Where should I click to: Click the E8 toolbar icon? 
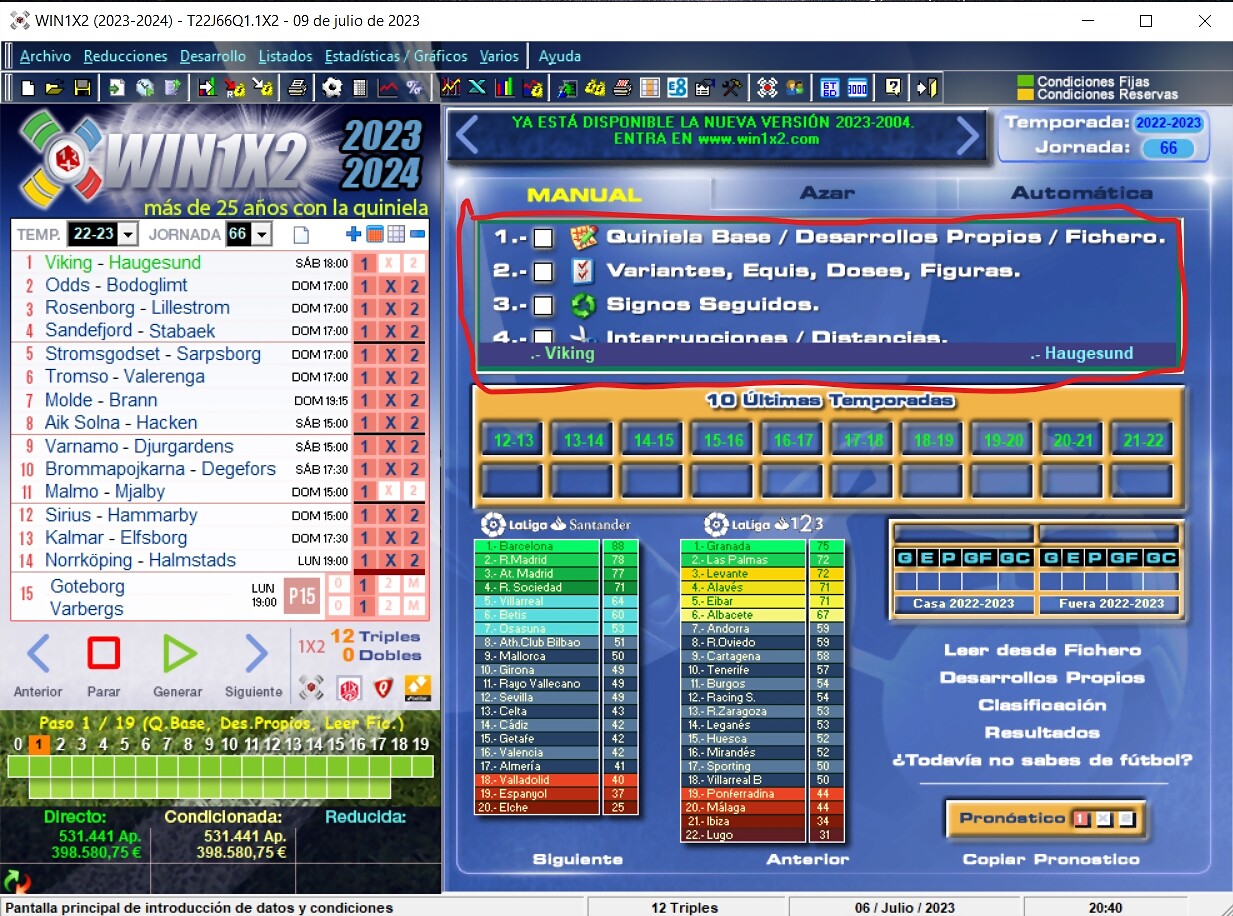pos(677,88)
